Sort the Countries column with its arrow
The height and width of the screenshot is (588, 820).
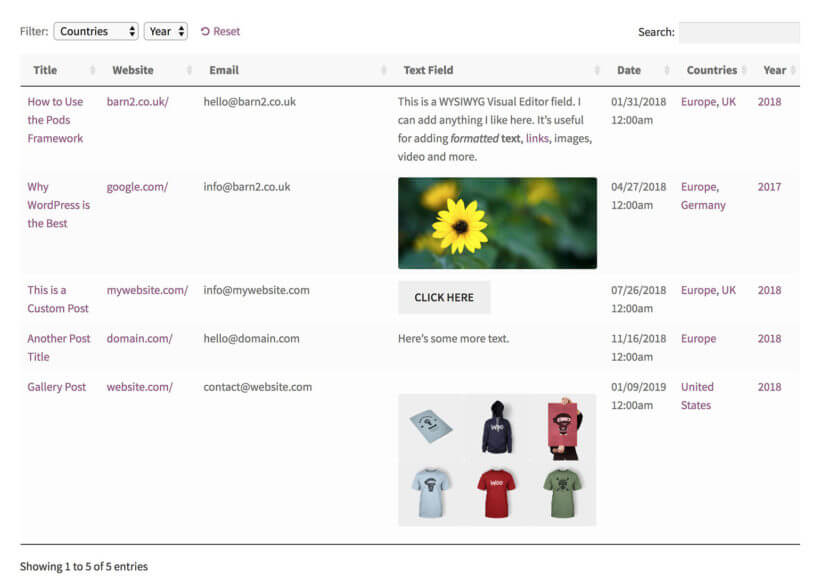746,70
